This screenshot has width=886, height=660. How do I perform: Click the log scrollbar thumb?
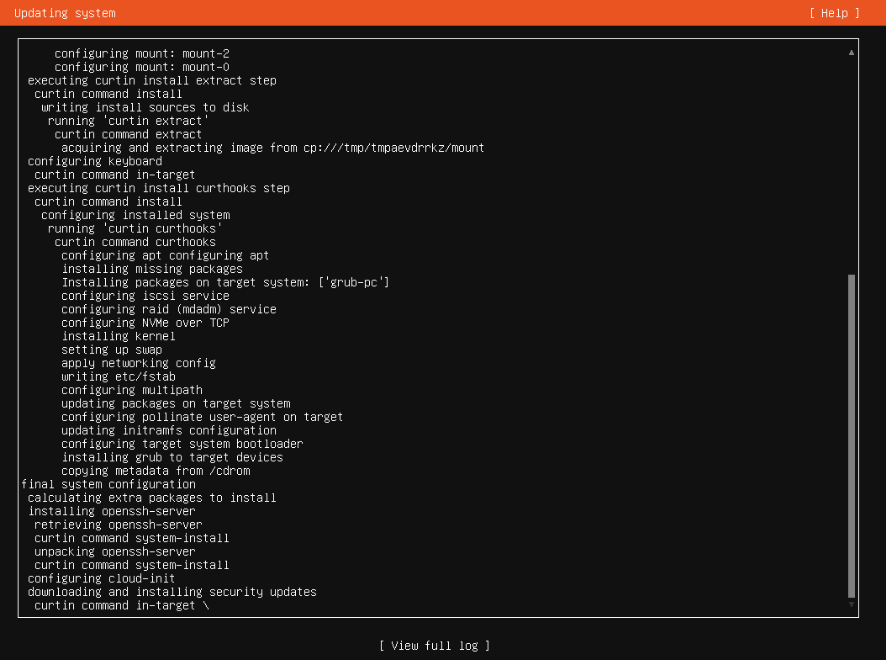[851, 435]
